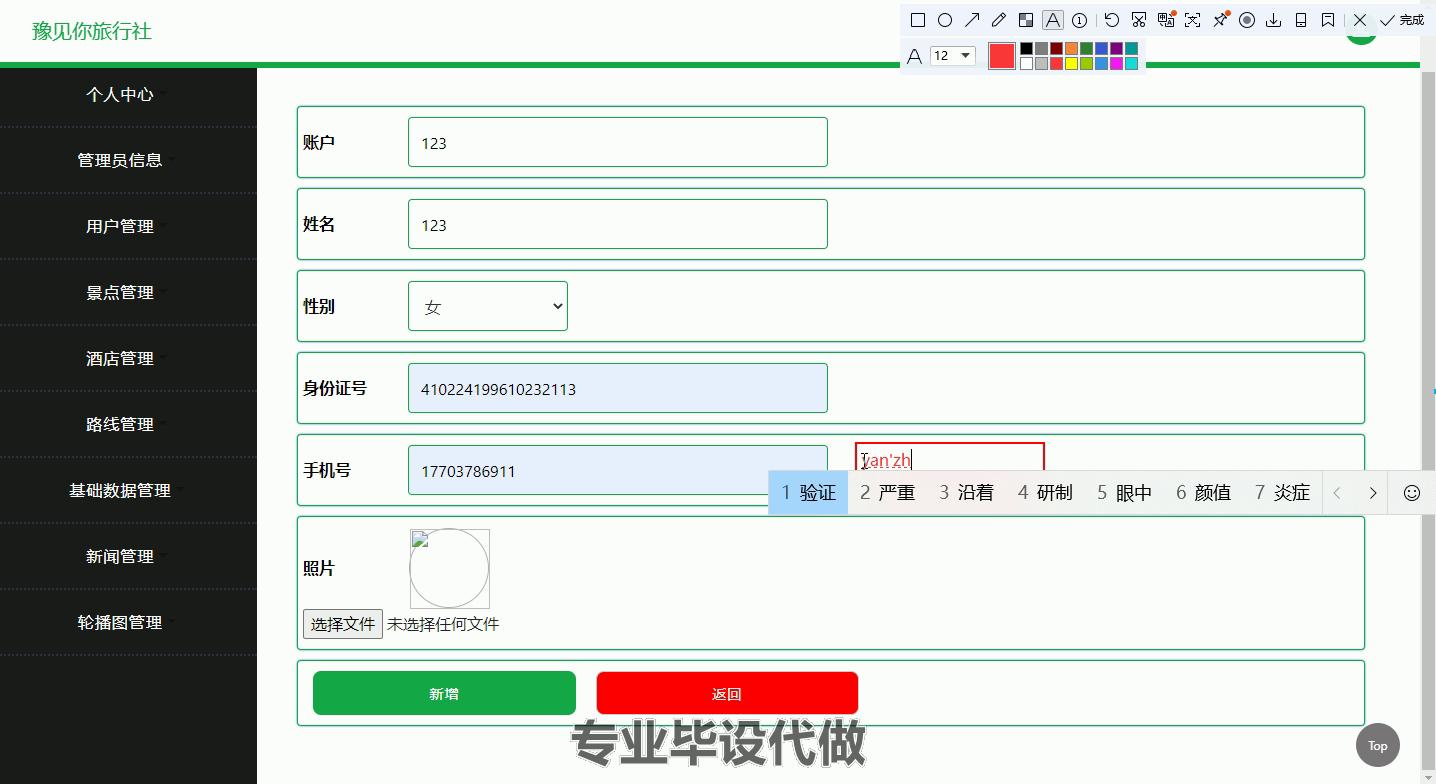1436x784 pixels.
Task: Choose IME candidate 4 研制
Action: coord(1045,492)
